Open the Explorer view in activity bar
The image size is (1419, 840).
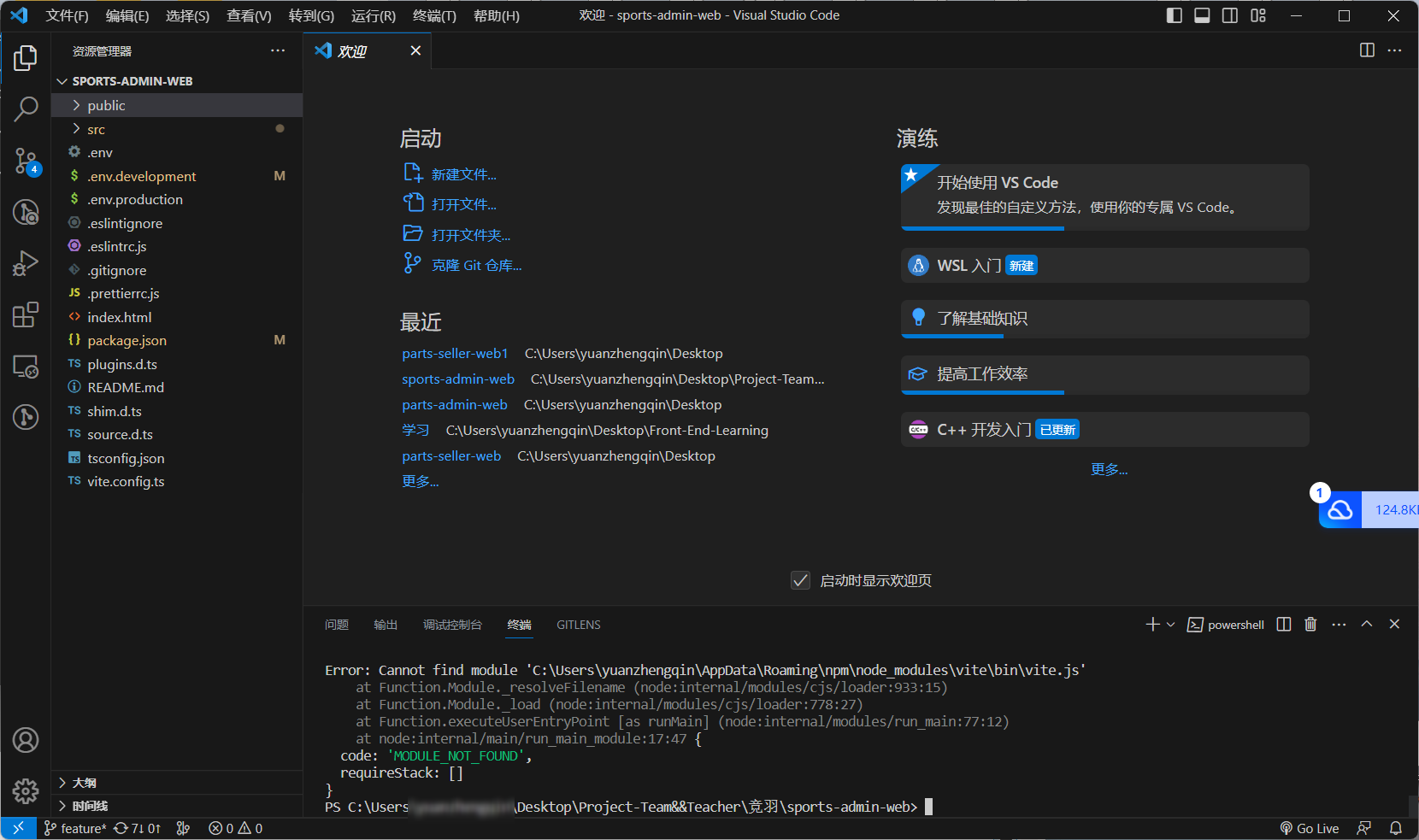[26, 58]
